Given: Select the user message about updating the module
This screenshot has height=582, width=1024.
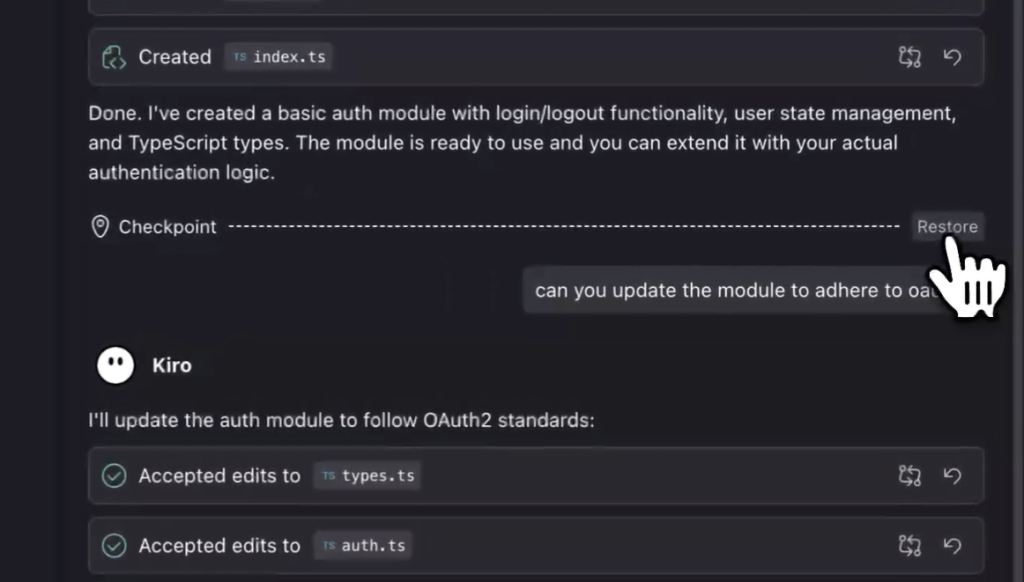Looking at the screenshot, I should 730,291.
